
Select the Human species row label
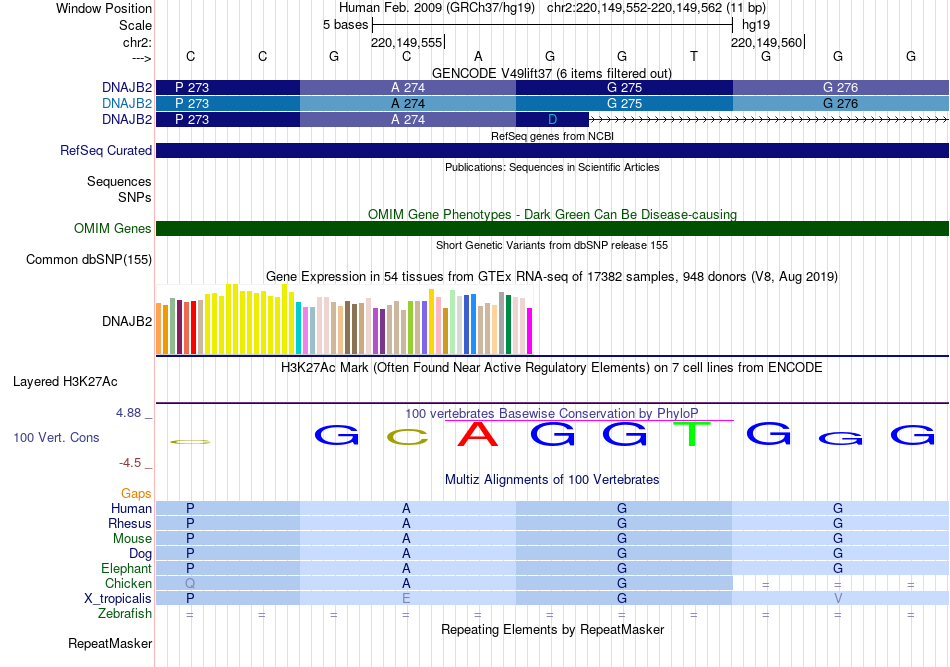click(131, 509)
